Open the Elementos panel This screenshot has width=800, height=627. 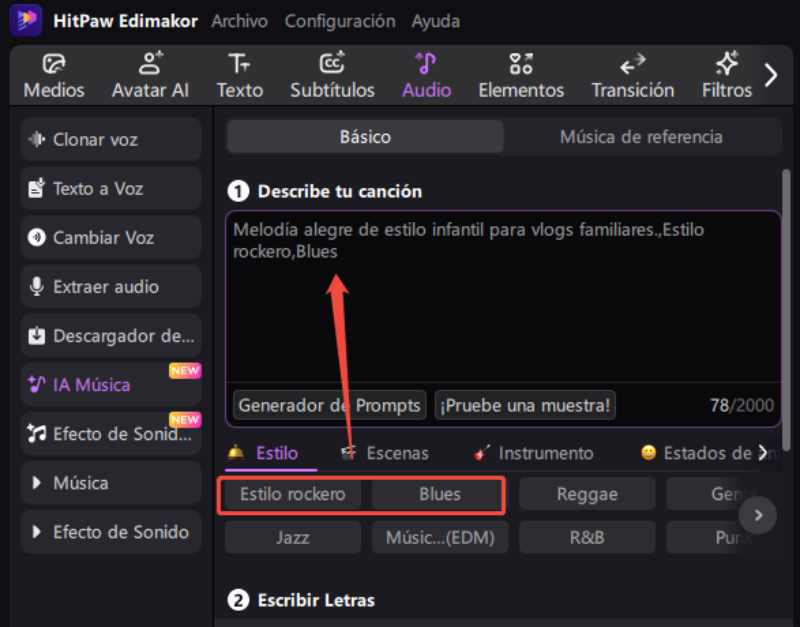521,77
